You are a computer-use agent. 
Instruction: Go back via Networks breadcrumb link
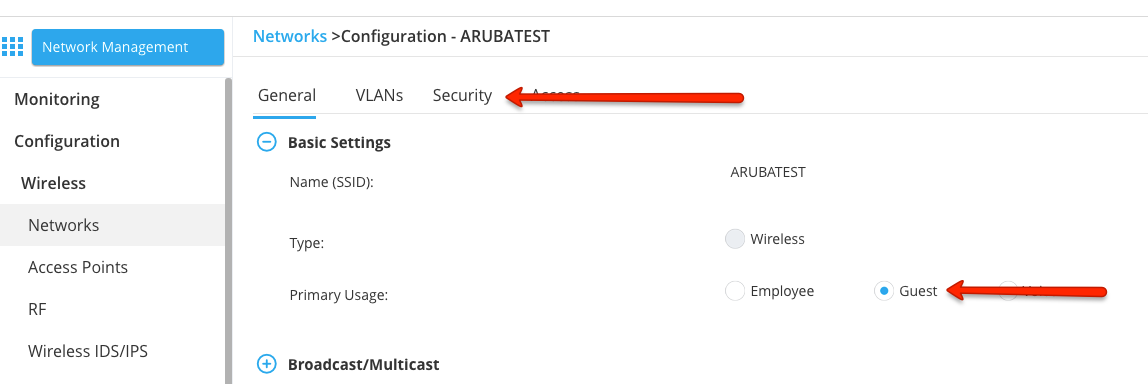(x=290, y=36)
